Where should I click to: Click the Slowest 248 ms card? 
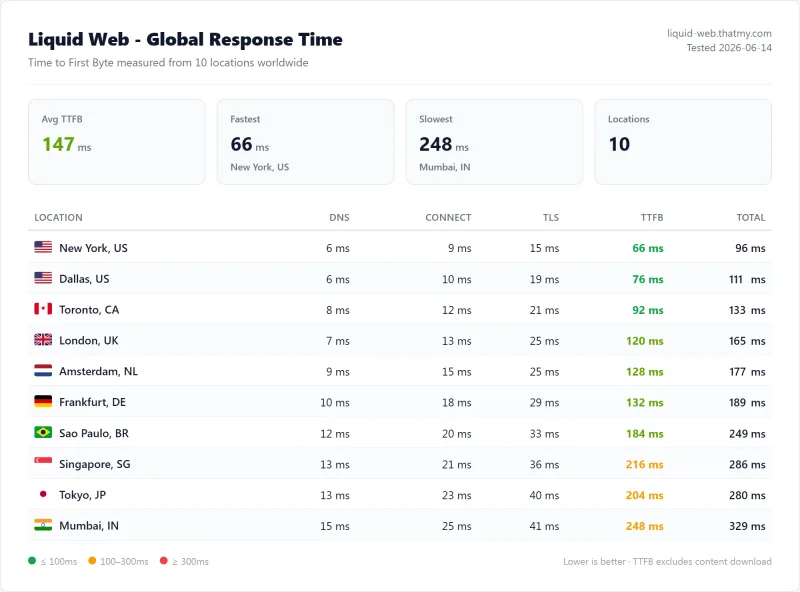(494, 142)
